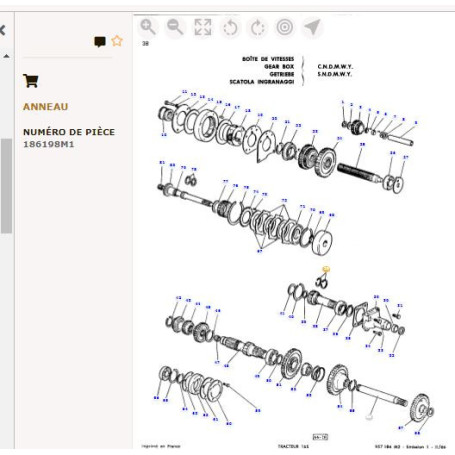Select callout number 21 in the top assembly
The image size is (455, 455).
pos(287,122)
